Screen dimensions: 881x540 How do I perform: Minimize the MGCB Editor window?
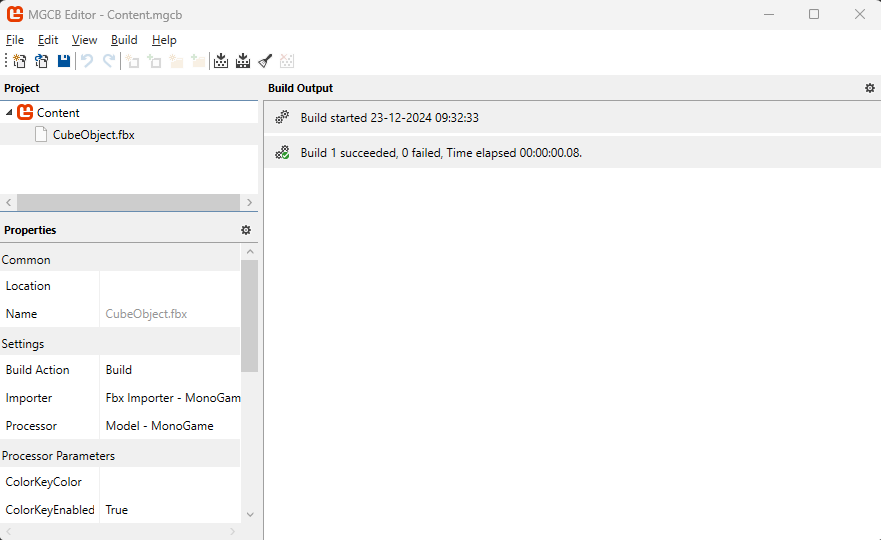click(x=769, y=15)
